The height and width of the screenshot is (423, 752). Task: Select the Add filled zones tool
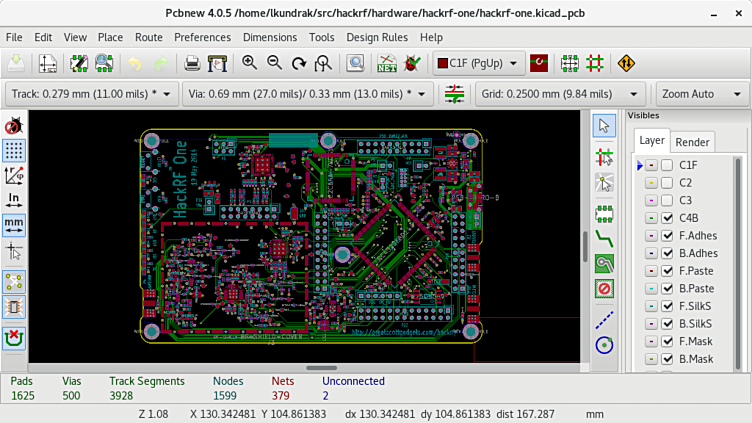pyautogui.click(x=603, y=263)
